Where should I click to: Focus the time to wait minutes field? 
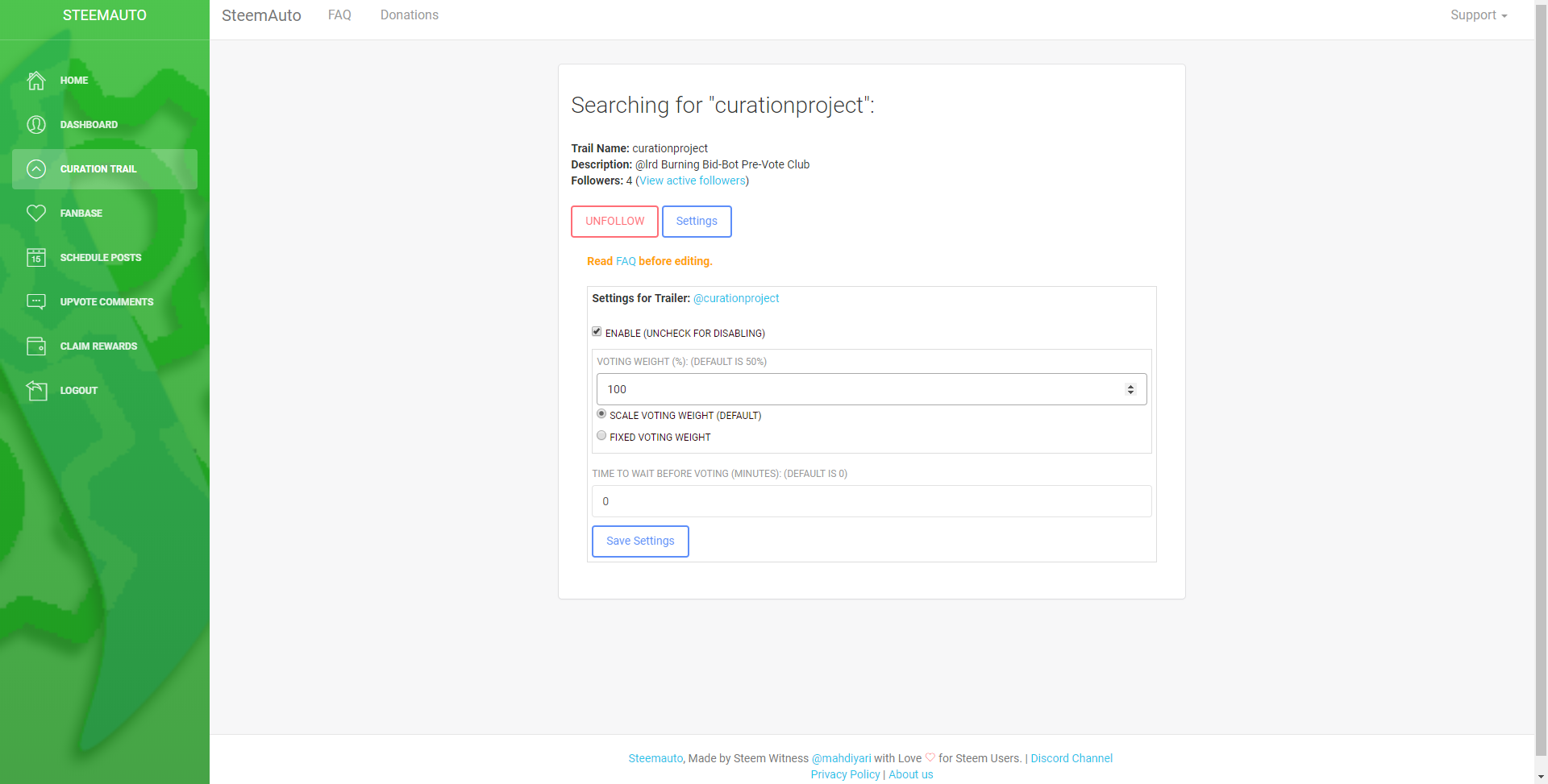[x=872, y=501]
